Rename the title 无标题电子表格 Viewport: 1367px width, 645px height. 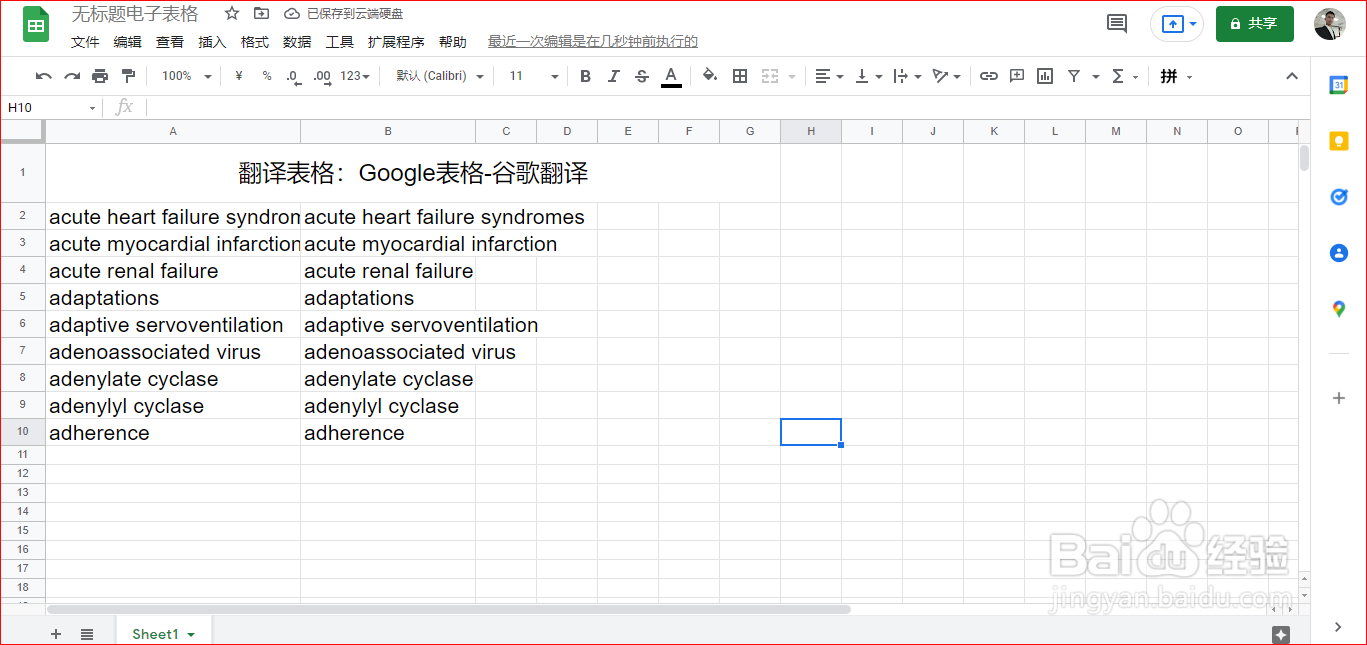click(135, 14)
